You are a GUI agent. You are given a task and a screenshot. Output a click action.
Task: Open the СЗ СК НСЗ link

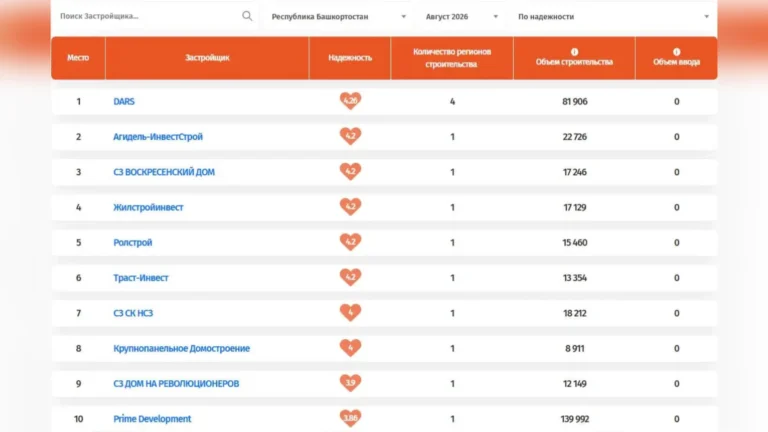tap(133, 313)
